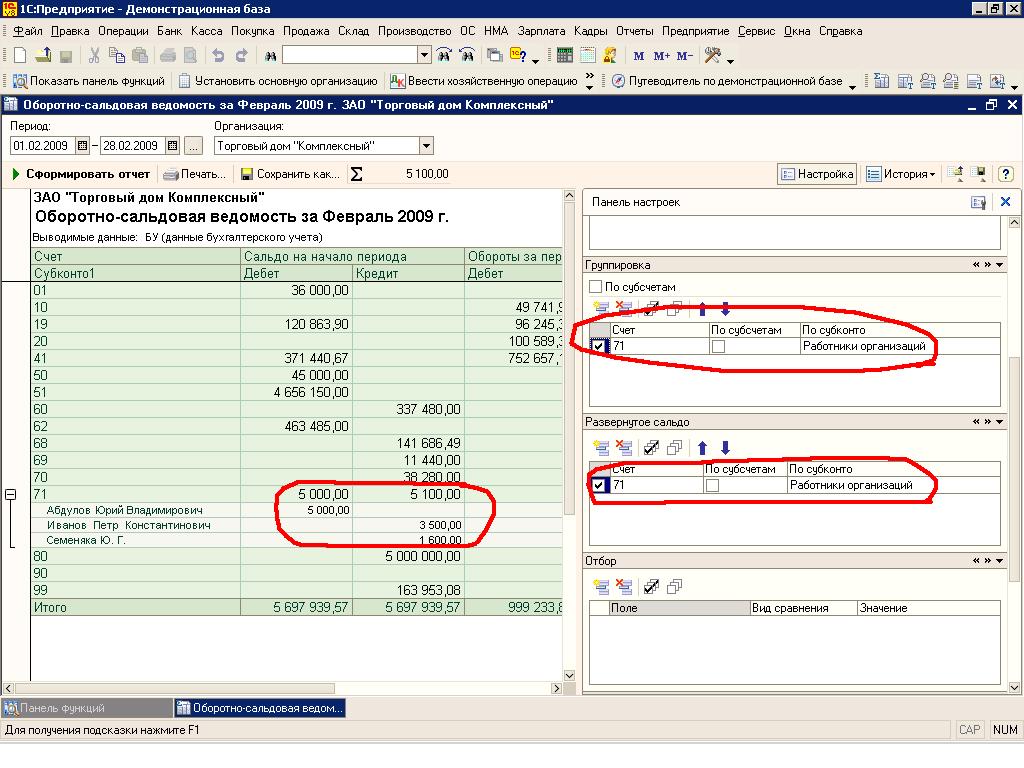Click the M+ memory button
1024x768 pixels.
[x=662, y=56]
